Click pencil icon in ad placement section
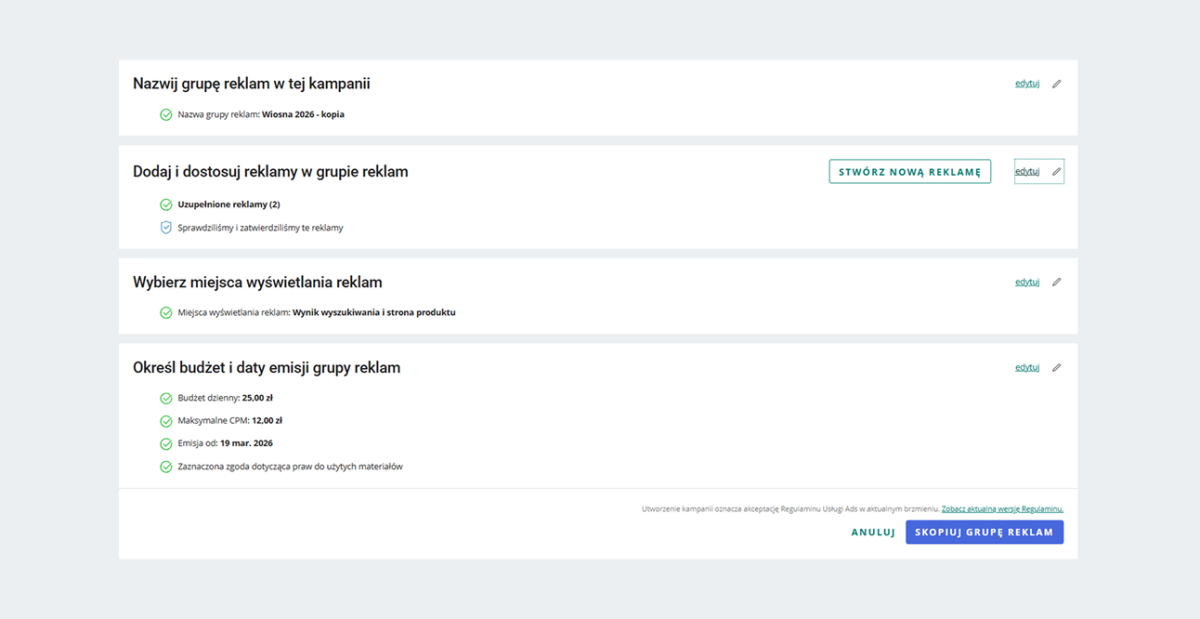Screen dimensions: 1200x619 click(1057, 282)
